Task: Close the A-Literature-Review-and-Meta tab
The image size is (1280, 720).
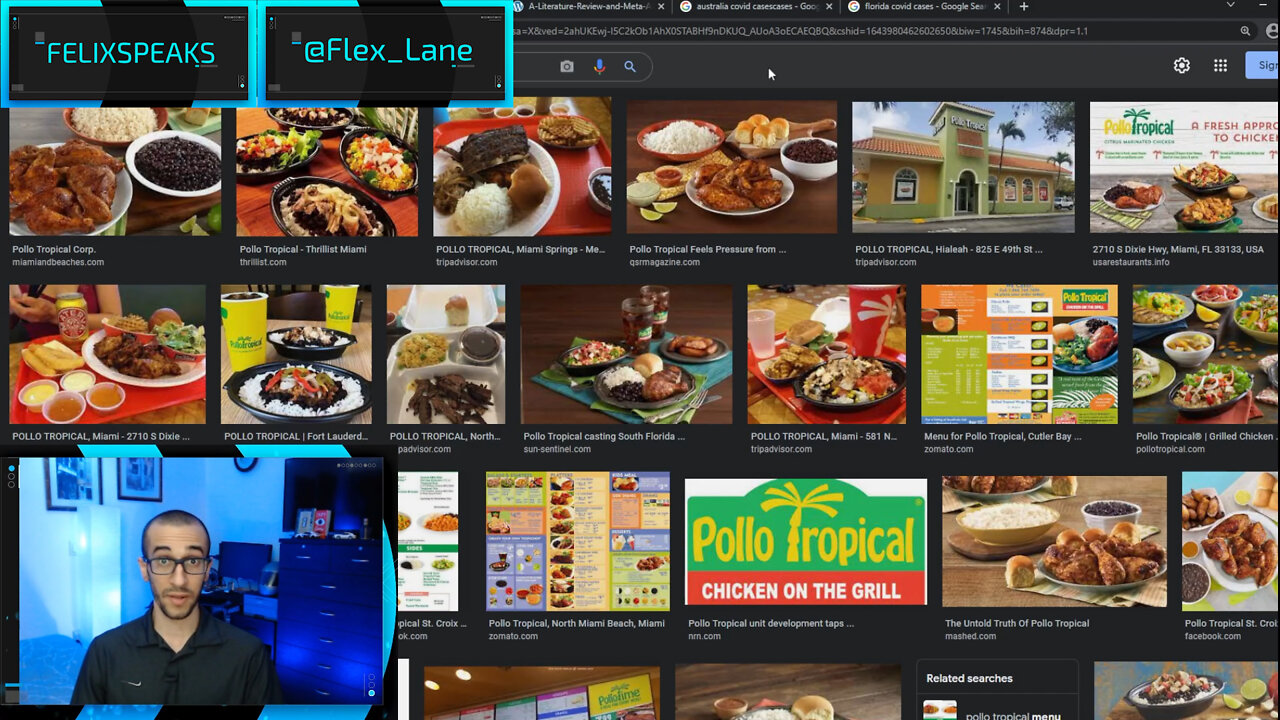Action: pyautogui.click(x=661, y=7)
